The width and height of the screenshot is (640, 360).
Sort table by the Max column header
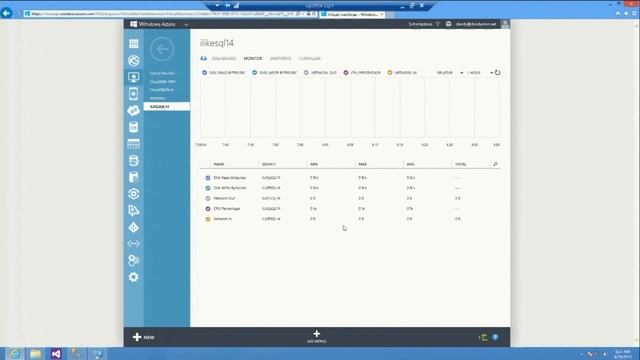point(362,164)
